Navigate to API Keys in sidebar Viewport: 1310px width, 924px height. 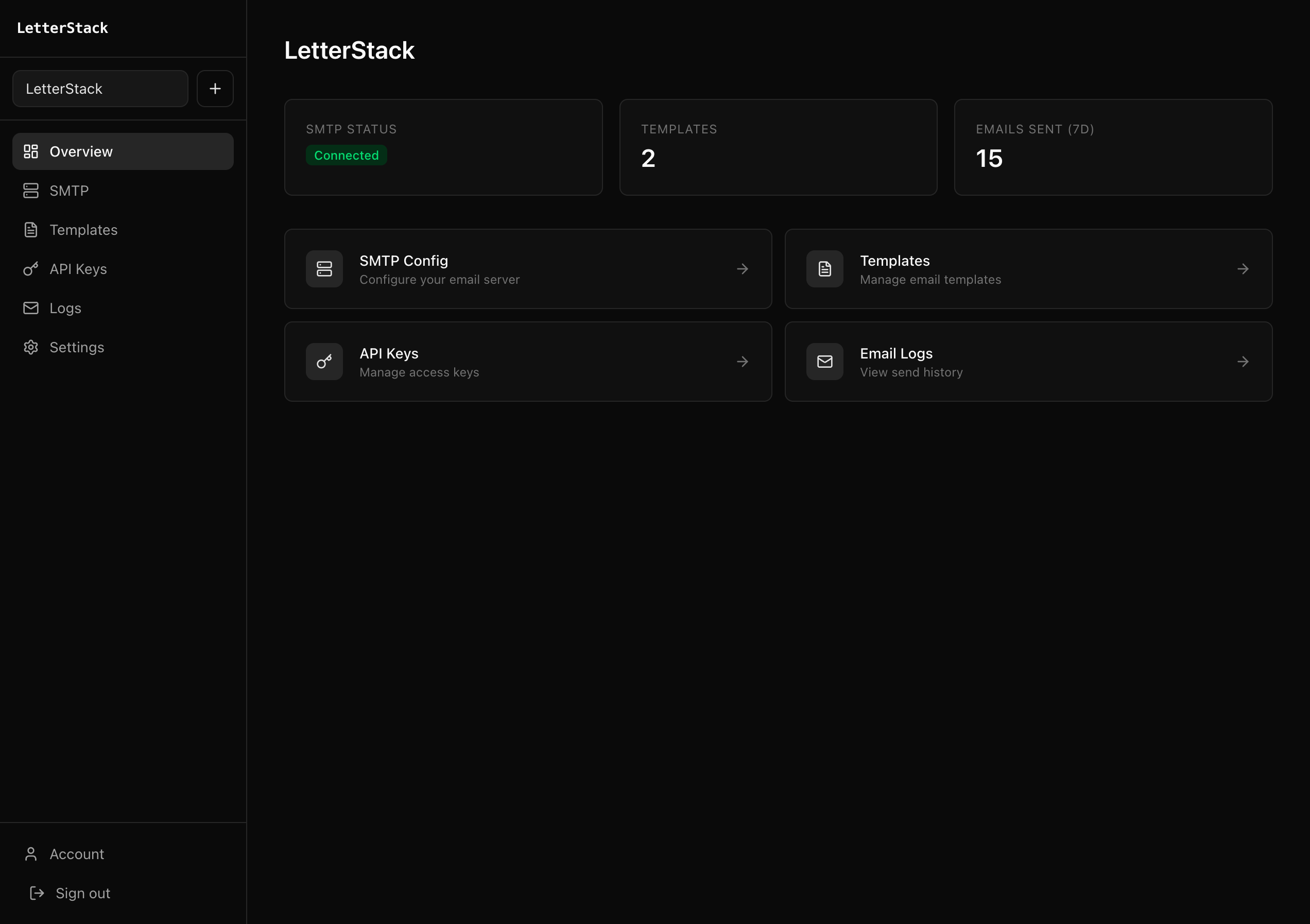(x=123, y=269)
